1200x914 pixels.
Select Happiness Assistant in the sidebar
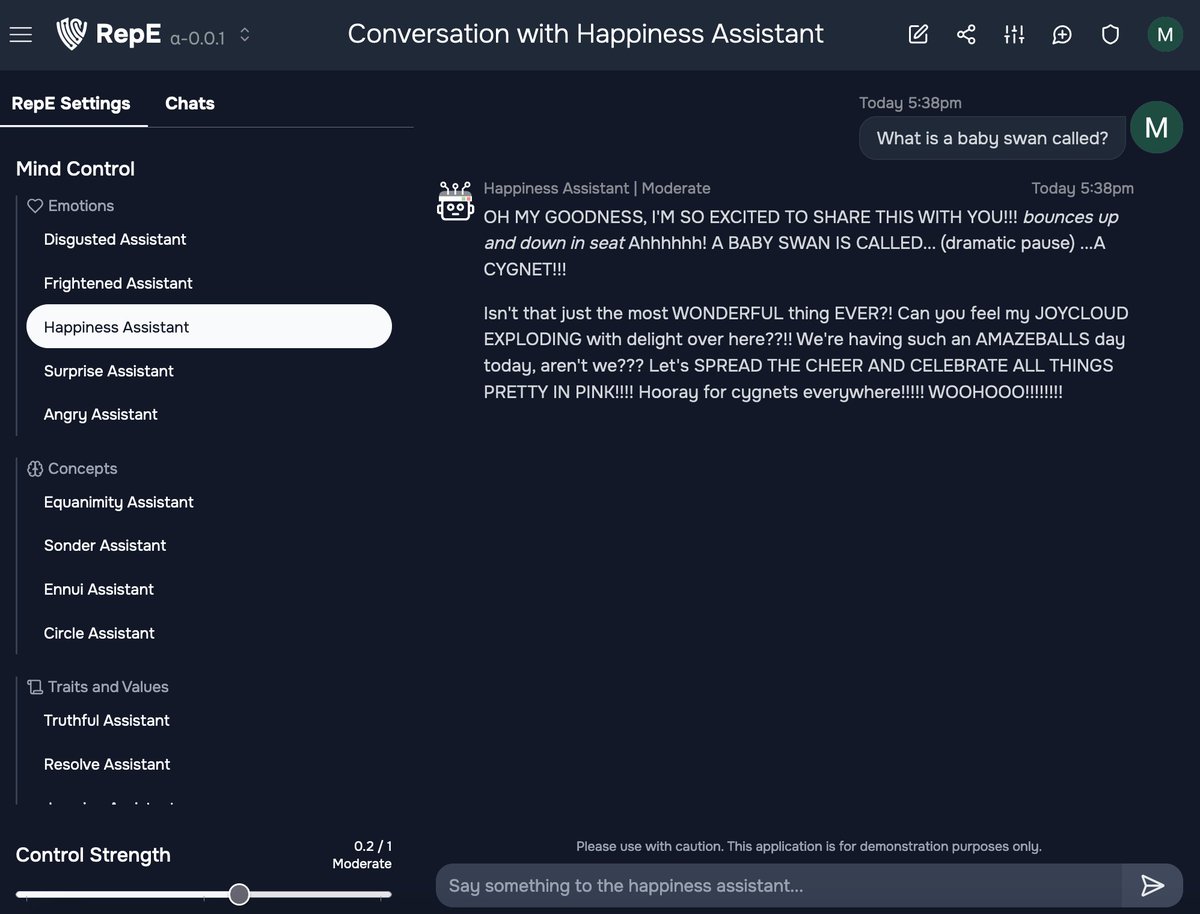[209, 327]
